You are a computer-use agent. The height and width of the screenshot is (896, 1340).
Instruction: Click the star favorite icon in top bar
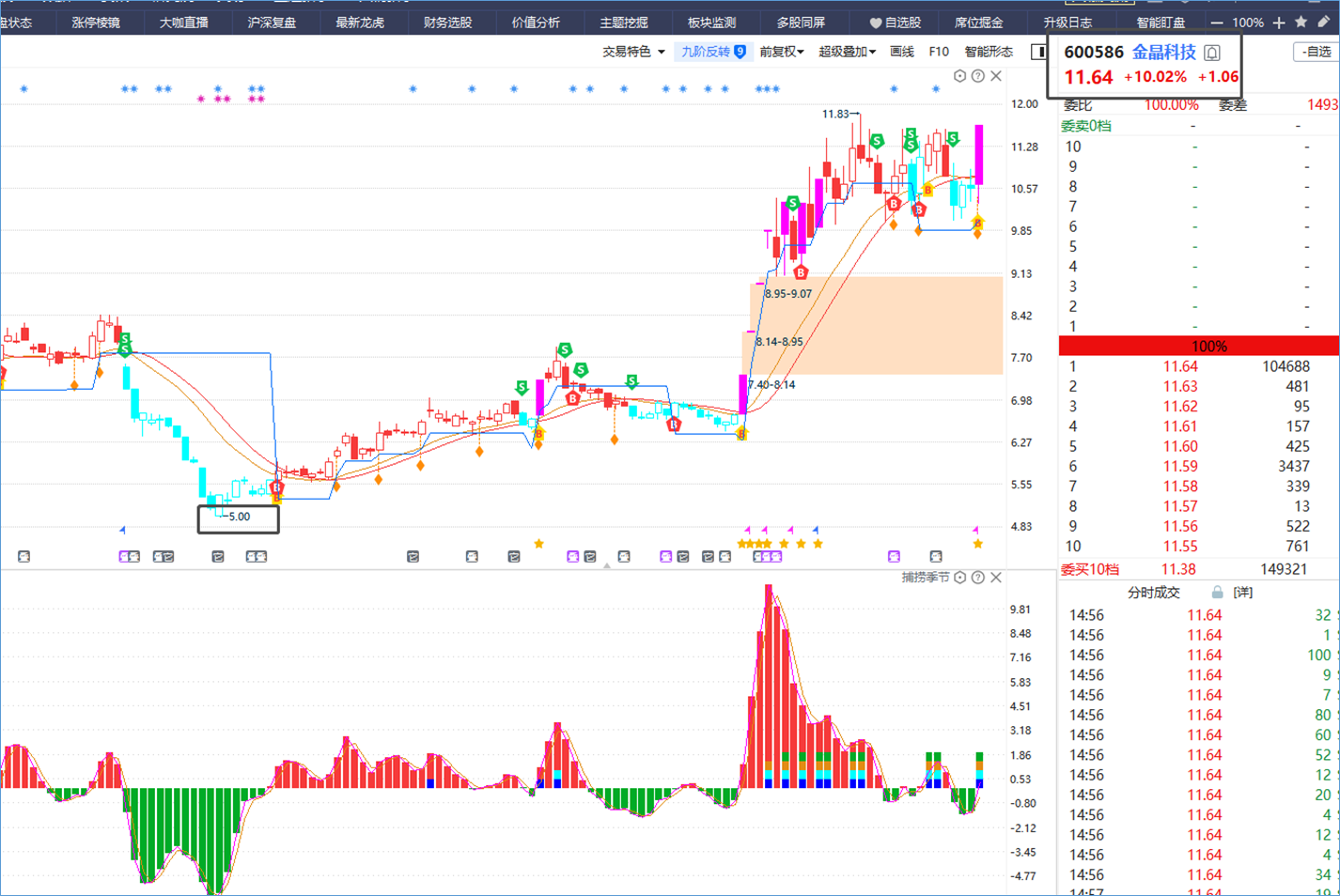(x=1301, y=22)
